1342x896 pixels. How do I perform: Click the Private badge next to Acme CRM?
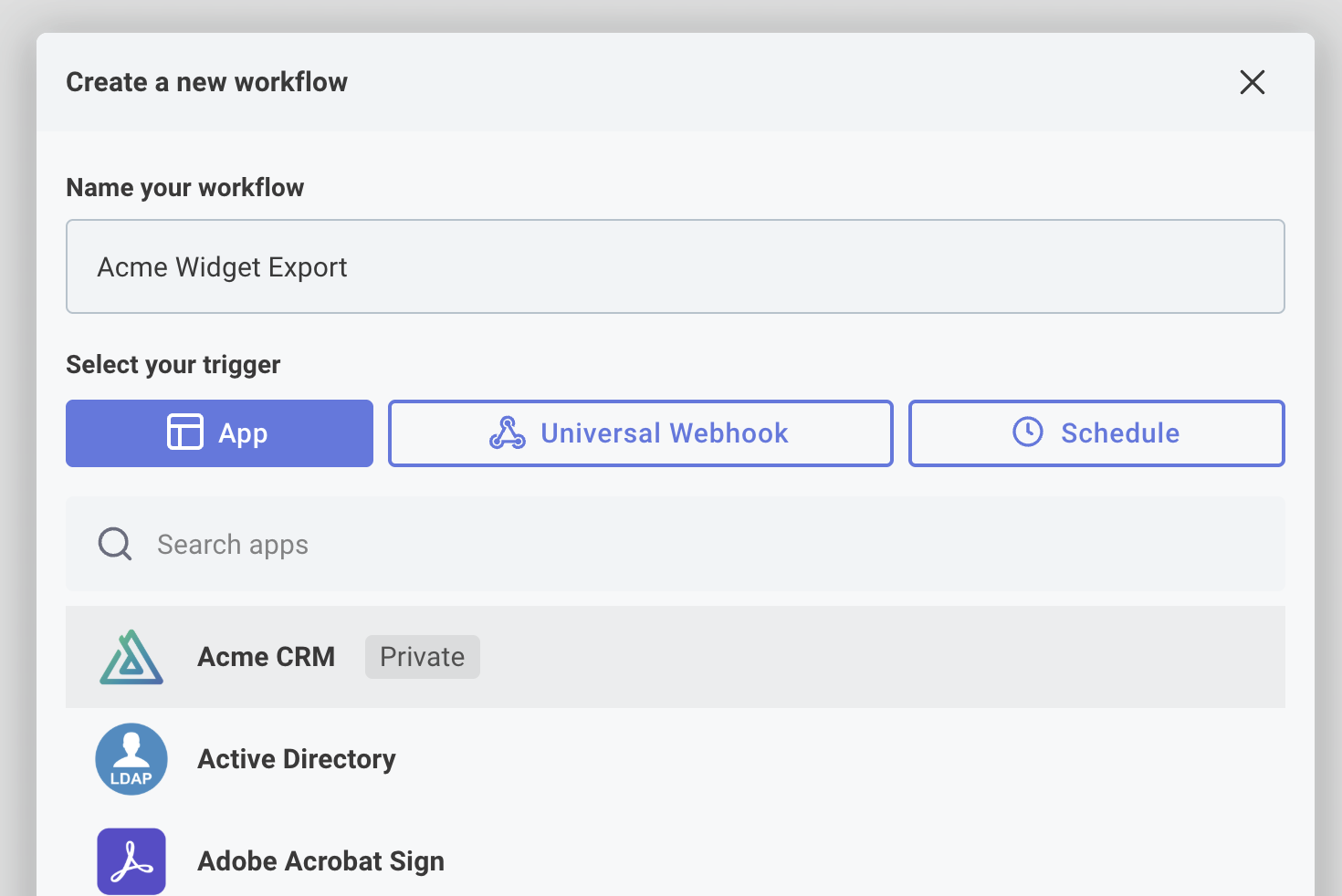click(x=422, y=656)
